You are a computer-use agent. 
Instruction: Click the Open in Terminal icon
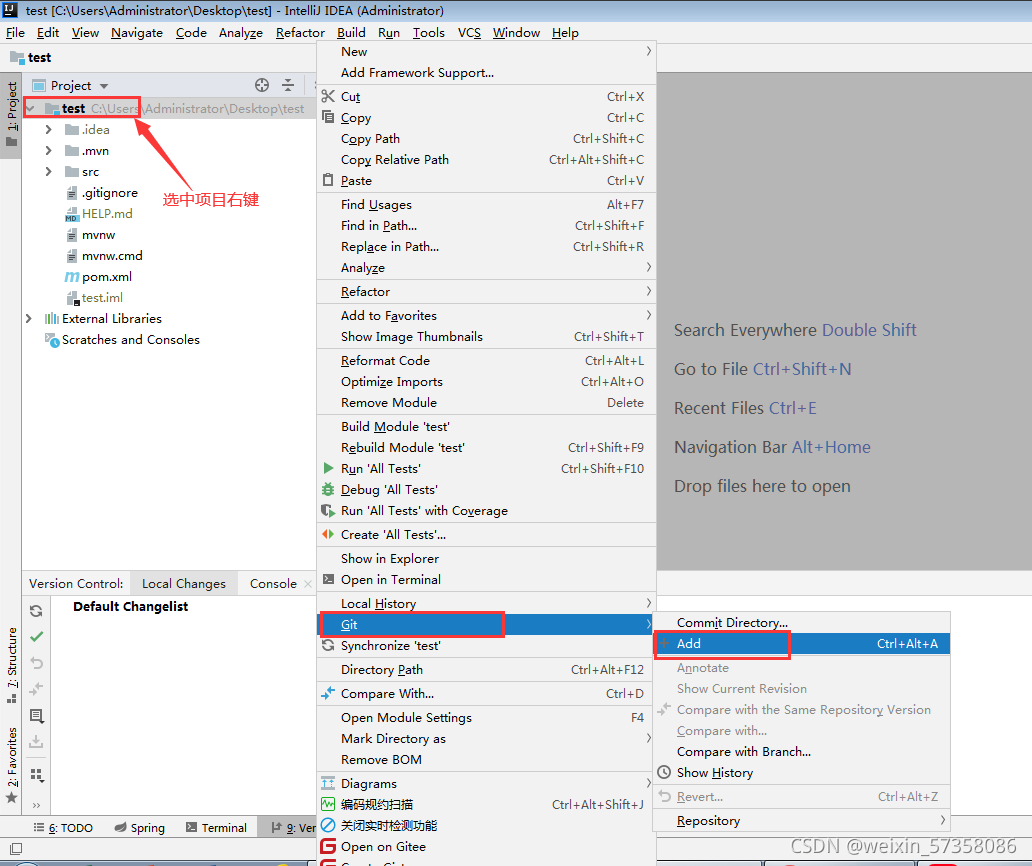pyautogui.click(x=328, y=579)
